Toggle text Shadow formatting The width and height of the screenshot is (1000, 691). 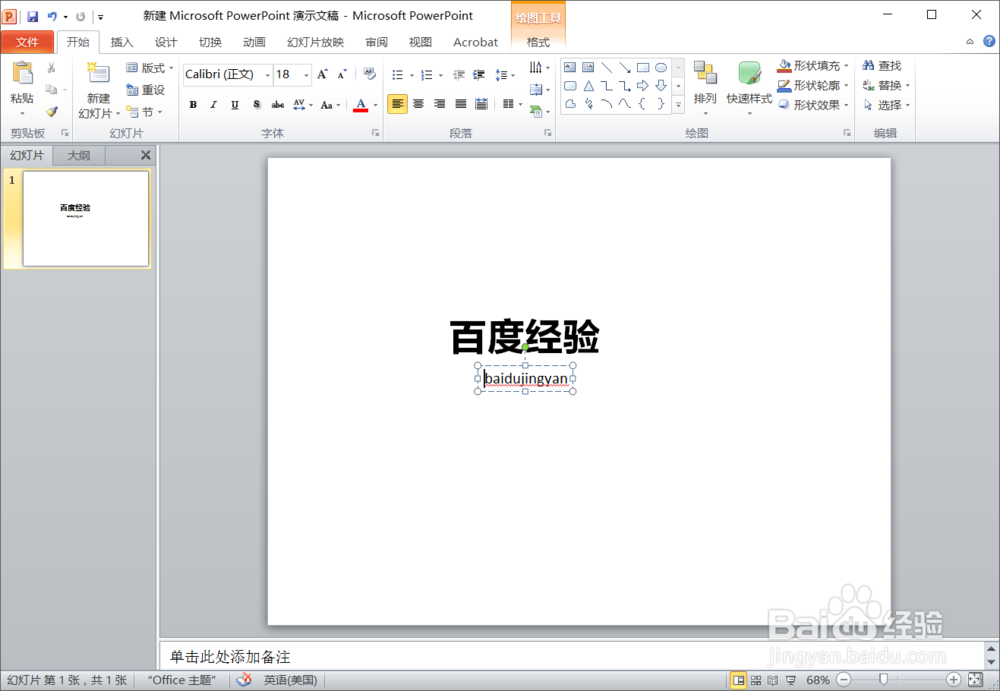pyautogui.click(x=256, y=105)
